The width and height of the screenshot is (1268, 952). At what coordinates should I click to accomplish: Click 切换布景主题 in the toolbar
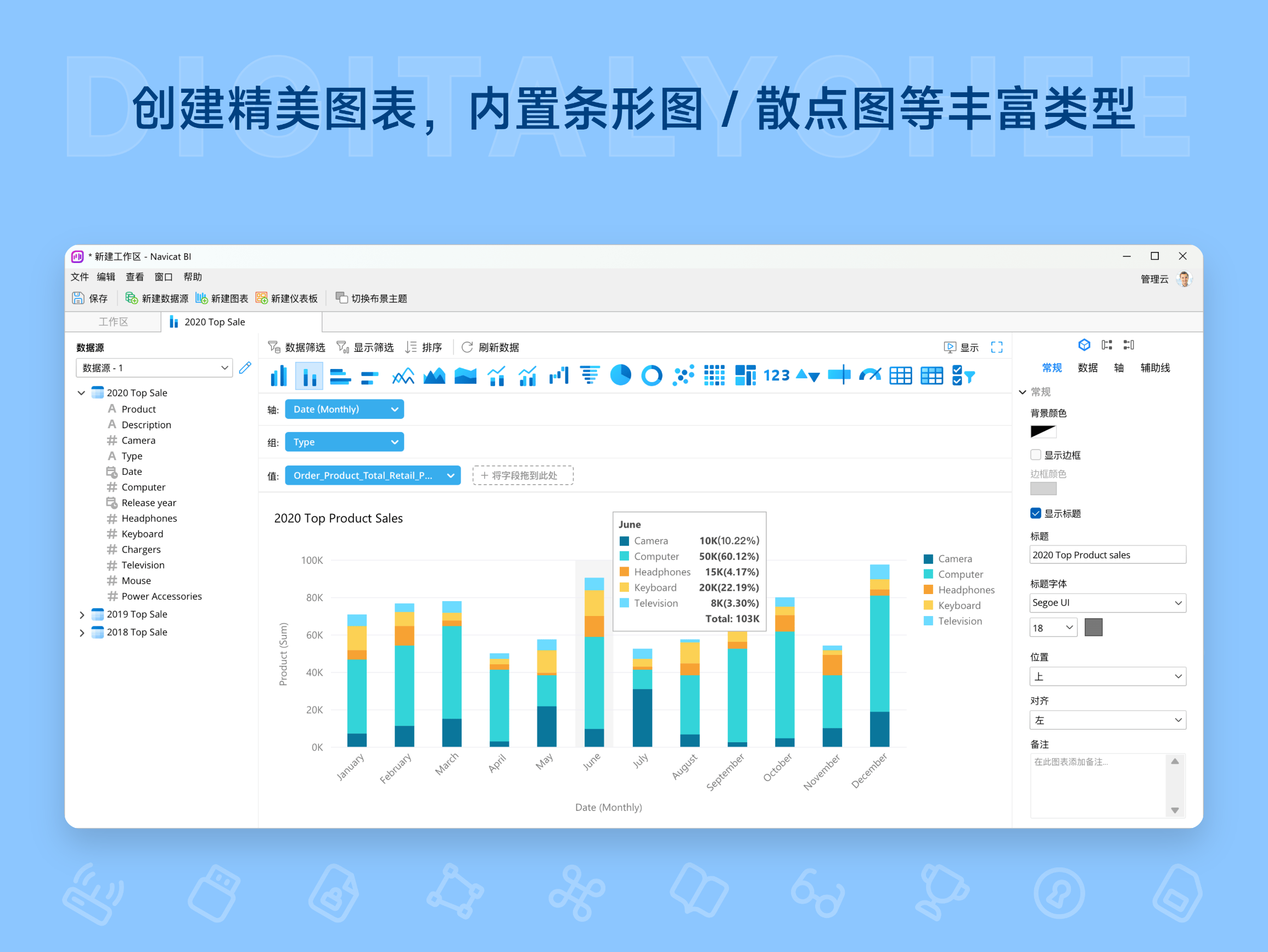372,298
